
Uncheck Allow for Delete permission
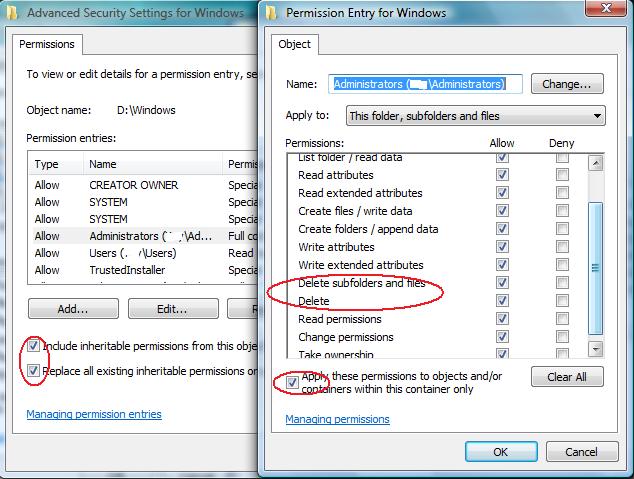click(x=502, y=301)
